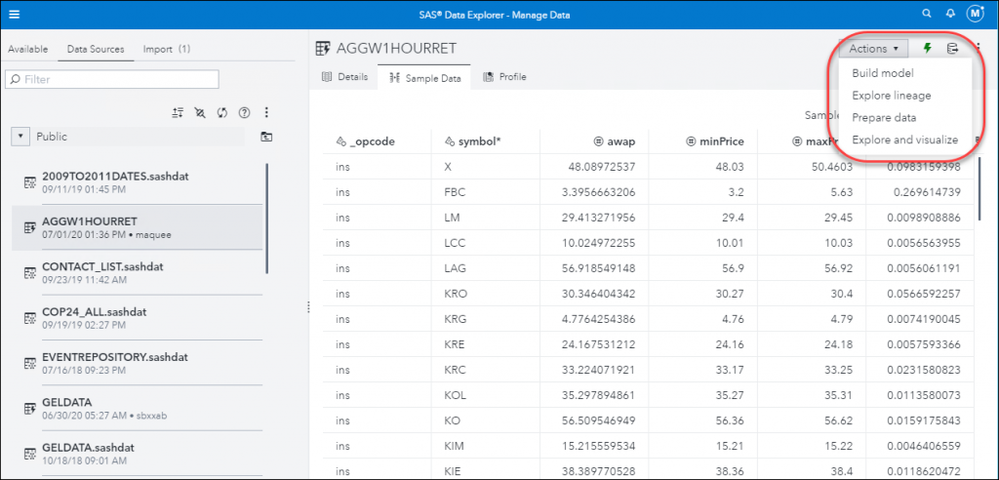This screenshot has width=999, height=480.
Task: Click the numeric icon in the awap header
Action: click(x=598, y=142)
